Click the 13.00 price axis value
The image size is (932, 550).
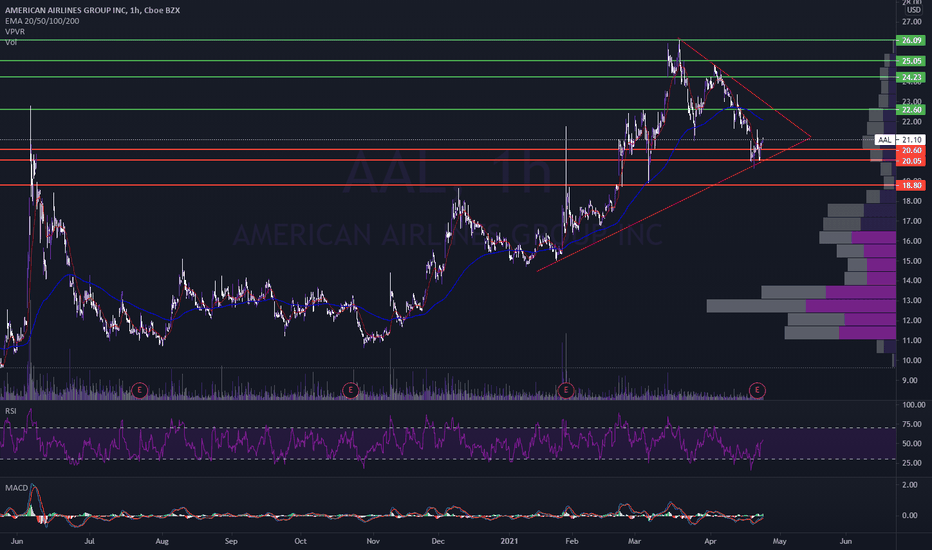click(x=912, y=301)
